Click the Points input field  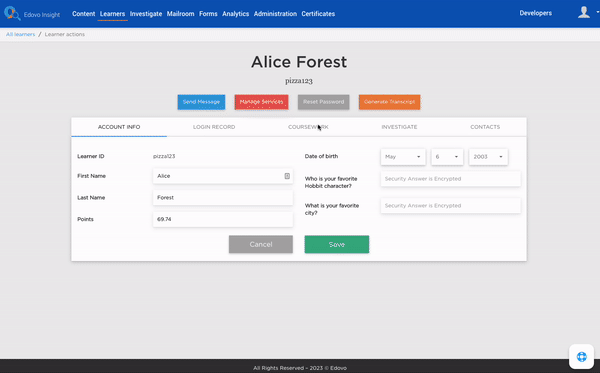click(x=223, y=219)
